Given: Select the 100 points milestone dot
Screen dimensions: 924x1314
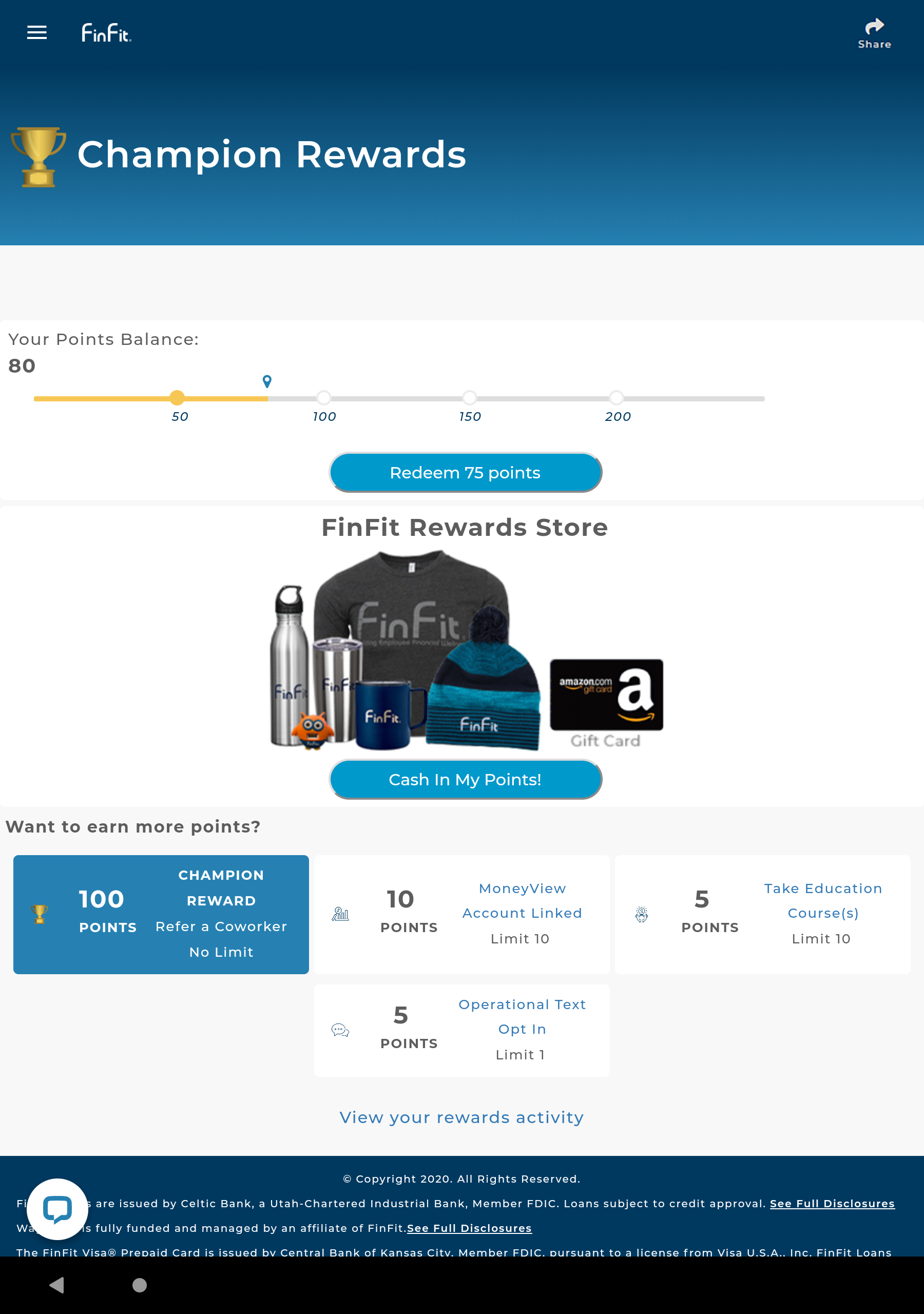Looking at the screenshot, I should pyautogui.click(x=324, y=398).
